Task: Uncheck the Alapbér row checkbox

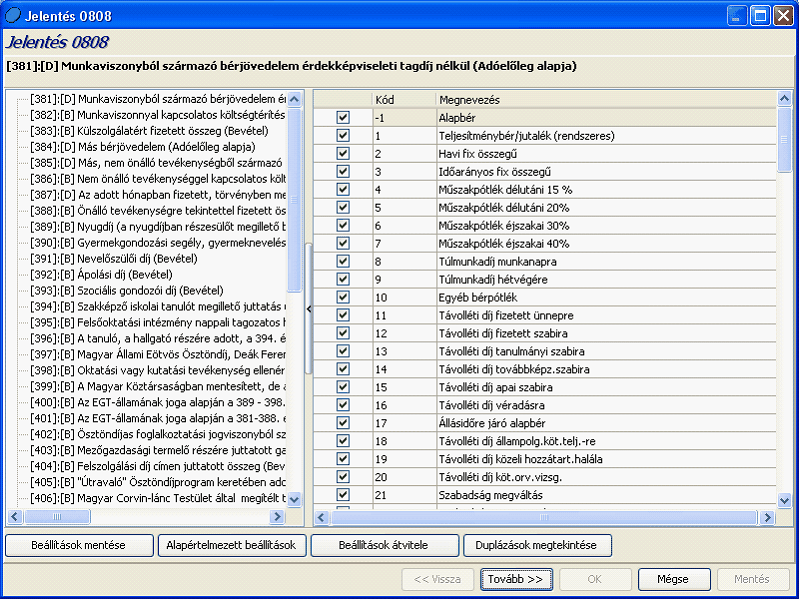Action: point(343,118)
